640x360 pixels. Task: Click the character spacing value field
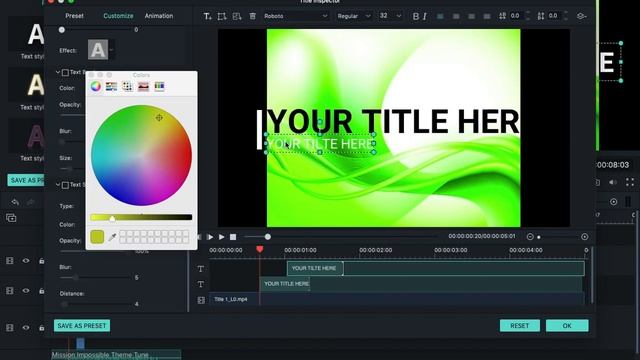coord(516,16)
